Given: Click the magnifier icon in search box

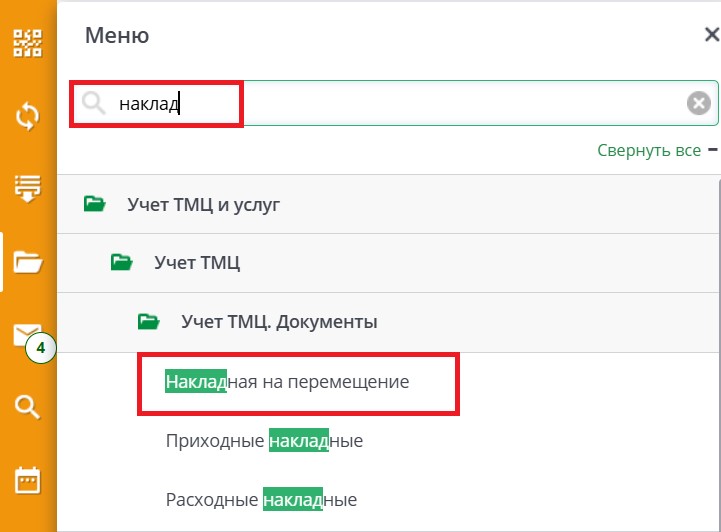Looking at the screenshot, I should point(94,103).
